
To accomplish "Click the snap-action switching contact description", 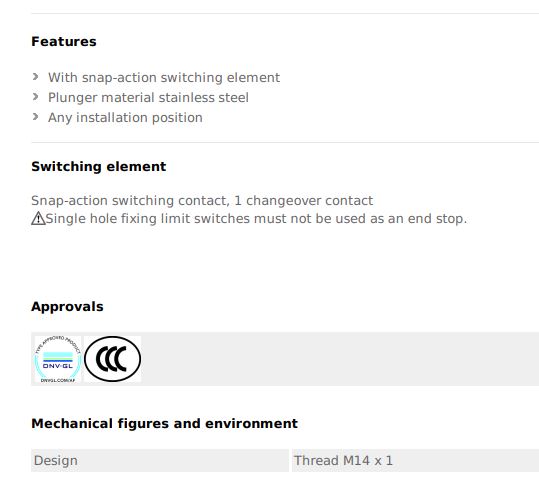I will (x=202, y=200).
